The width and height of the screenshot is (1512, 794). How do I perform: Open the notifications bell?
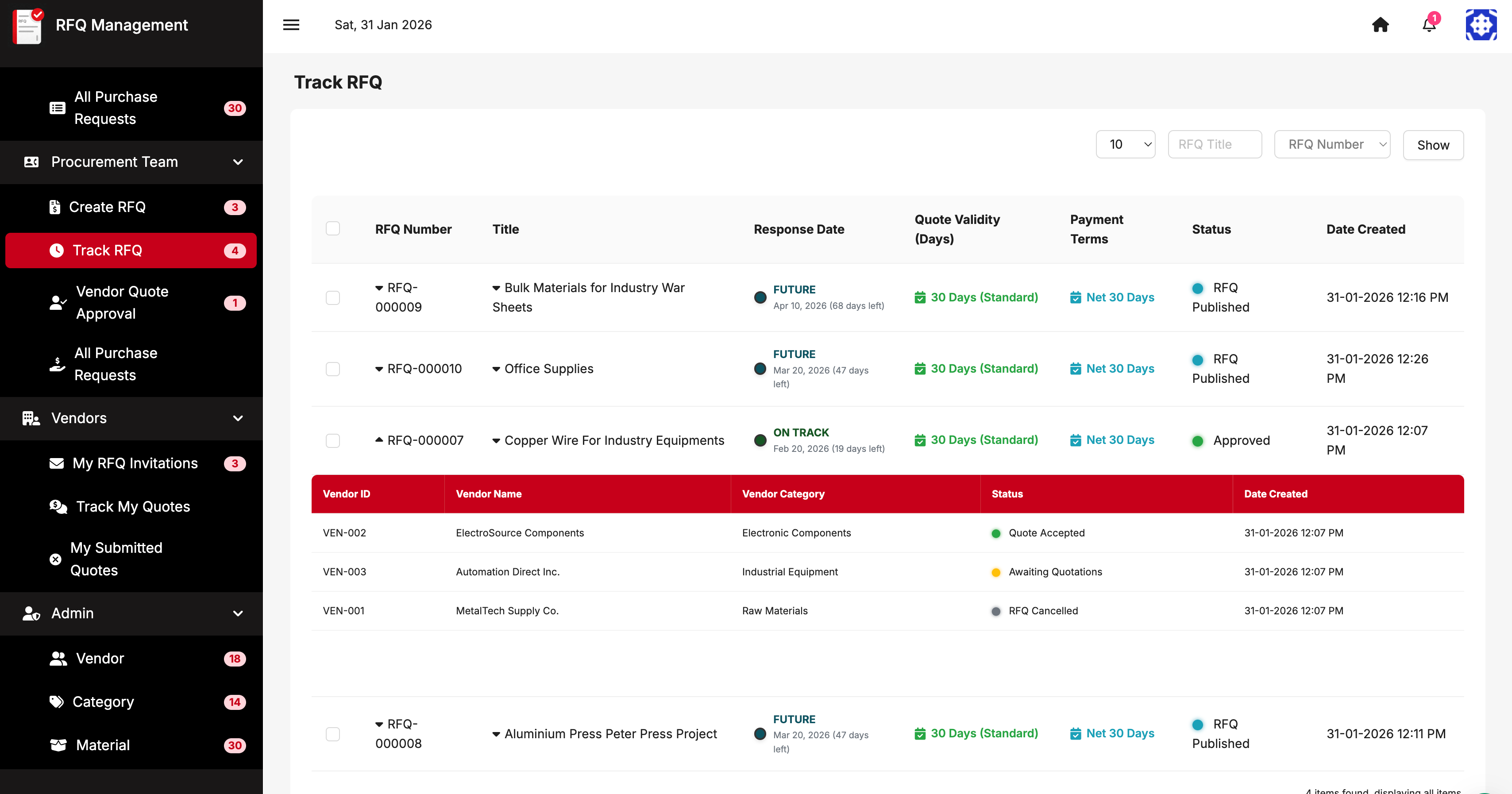pos(1429,25)
